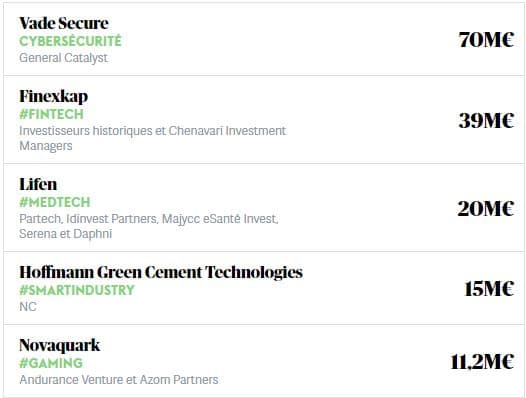526x398 pixels.
Task: Click the 39M€ funding amount
Action: pyautogui.click(x=486, y=120)
